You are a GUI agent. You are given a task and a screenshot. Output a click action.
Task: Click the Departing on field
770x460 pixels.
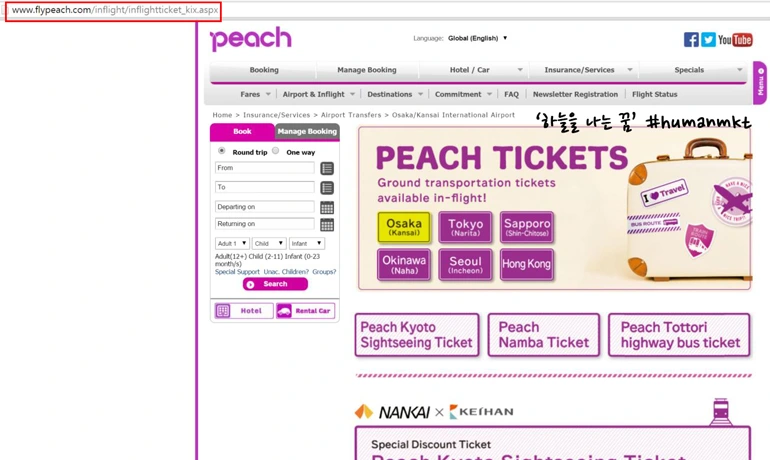[x=265, y=207]
